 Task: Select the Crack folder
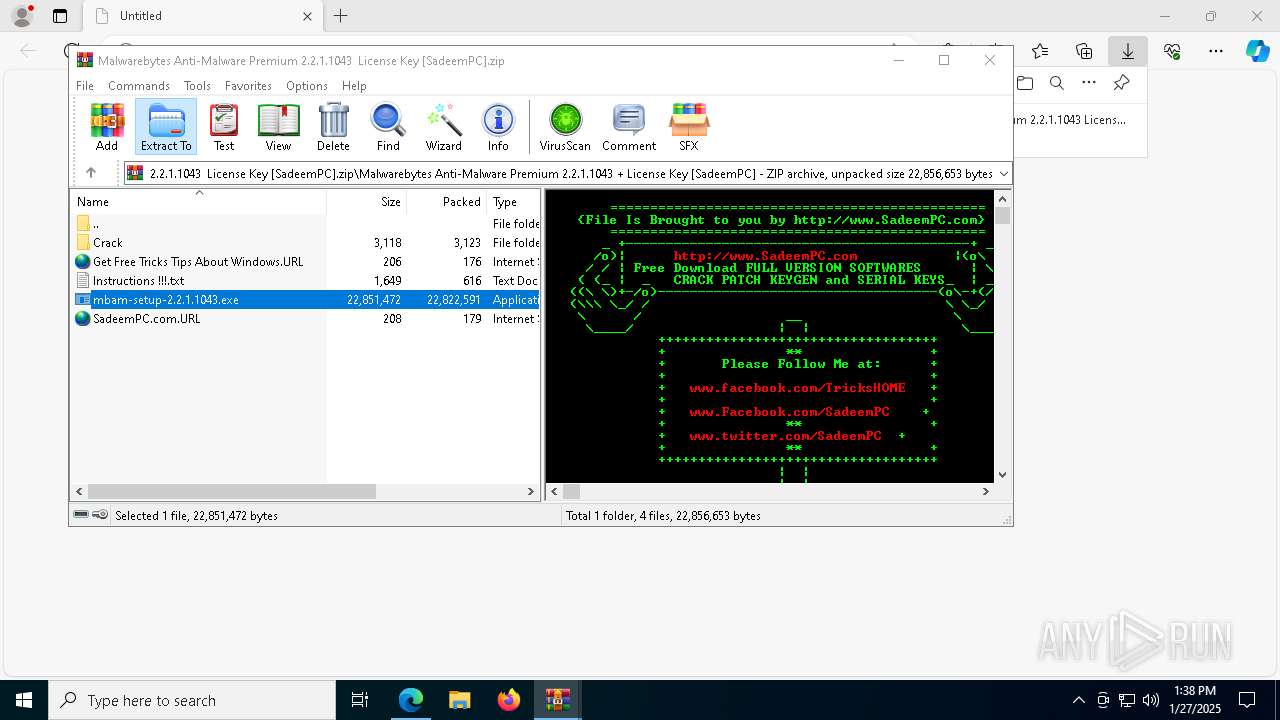point(107,243)
